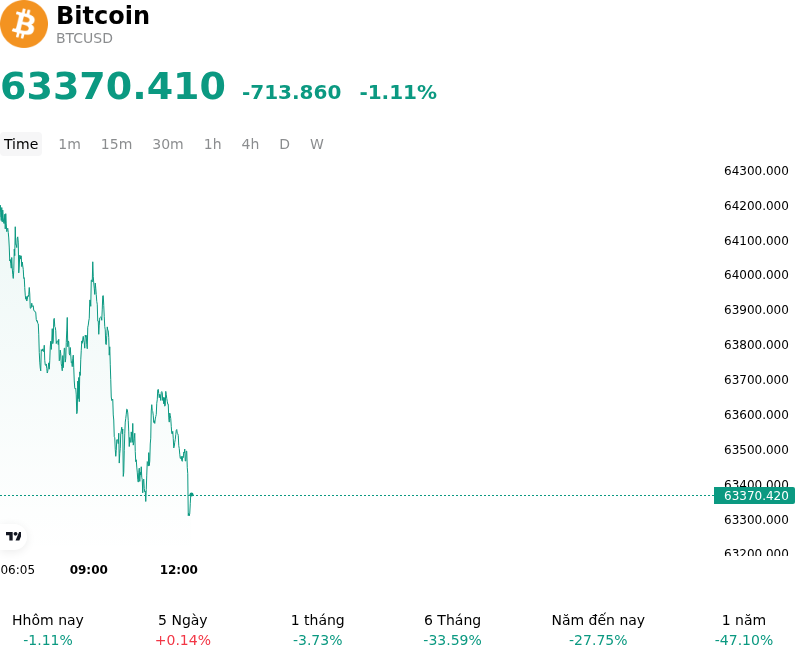Click the Bitcoin title text

pyautogui.click(x=103, y=15)
